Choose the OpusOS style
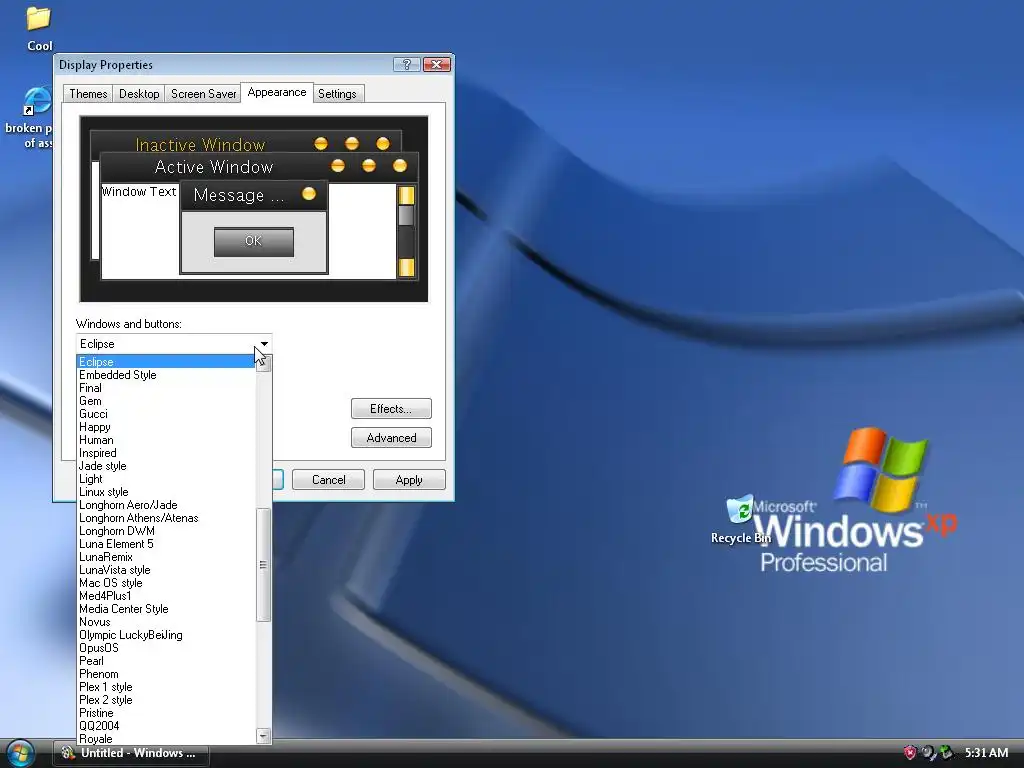The image size is (1024, 768). [x=165, y=648]
